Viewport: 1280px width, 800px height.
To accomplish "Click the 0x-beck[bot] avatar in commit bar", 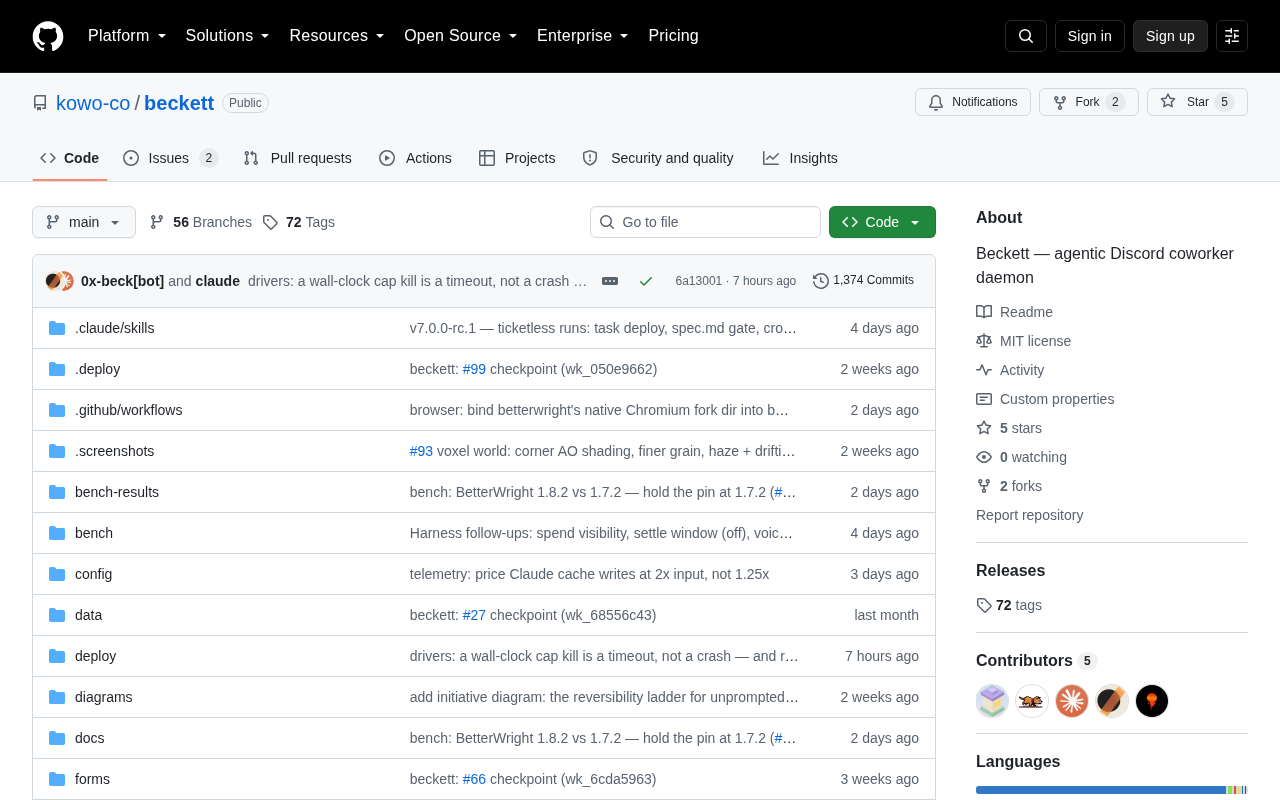I will click(54, 281).
